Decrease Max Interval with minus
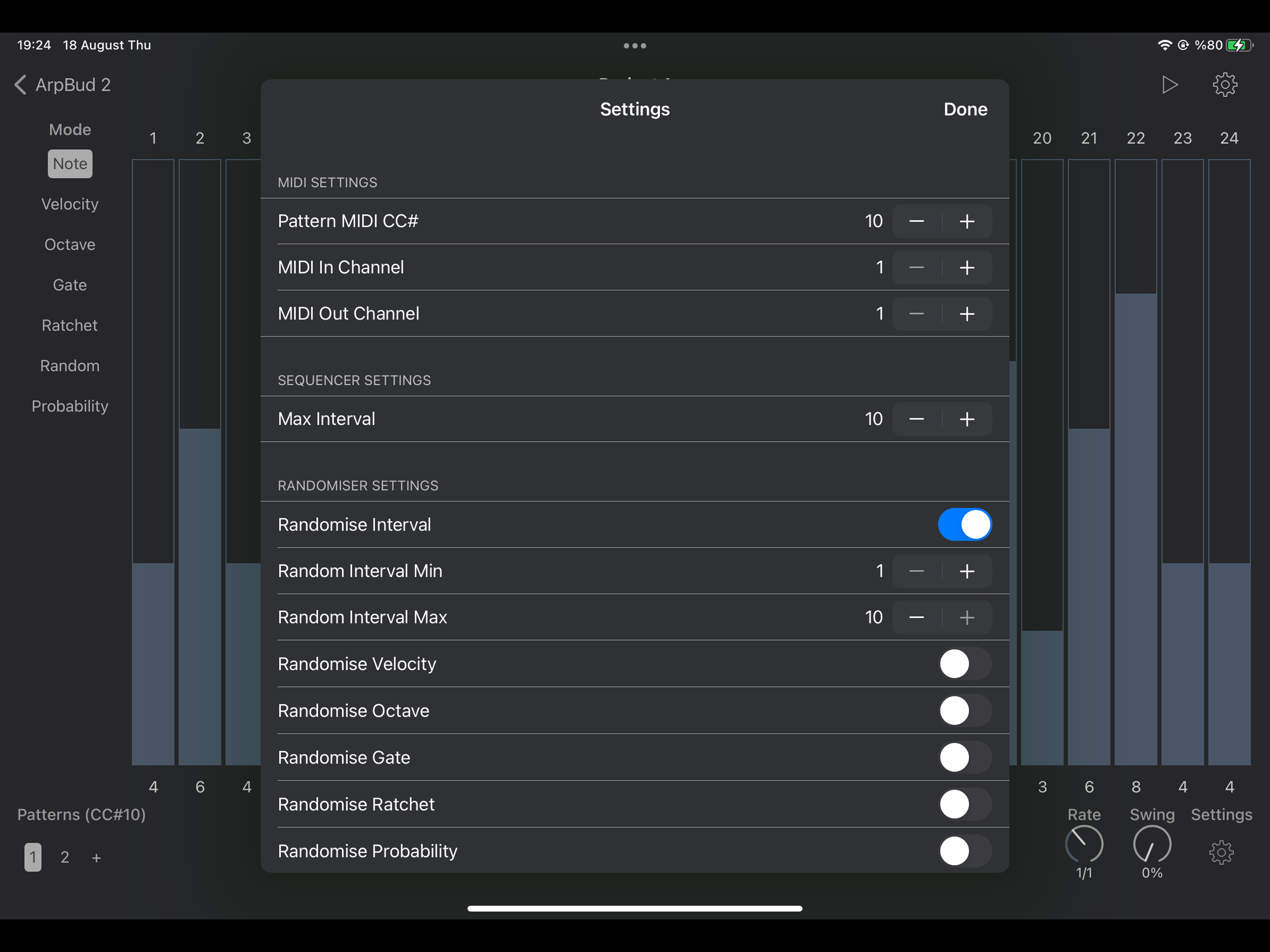Viewport: 1270px width, 952px height. (x=917, y=419)
